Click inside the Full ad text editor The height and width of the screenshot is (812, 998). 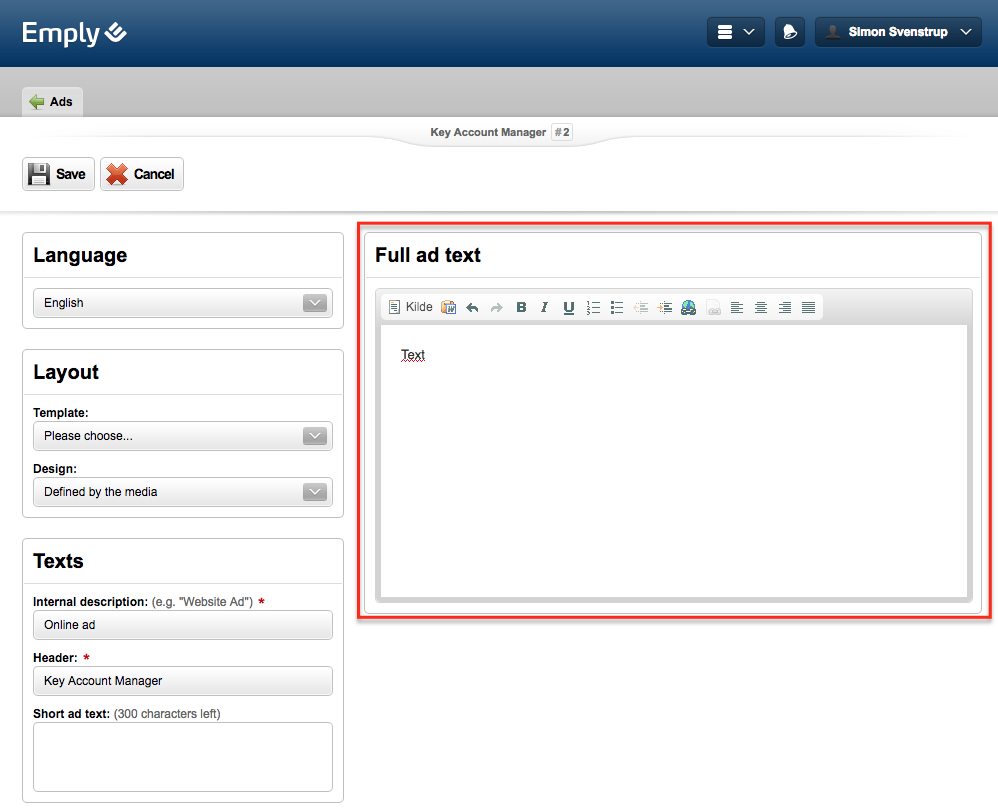[673, 461]
